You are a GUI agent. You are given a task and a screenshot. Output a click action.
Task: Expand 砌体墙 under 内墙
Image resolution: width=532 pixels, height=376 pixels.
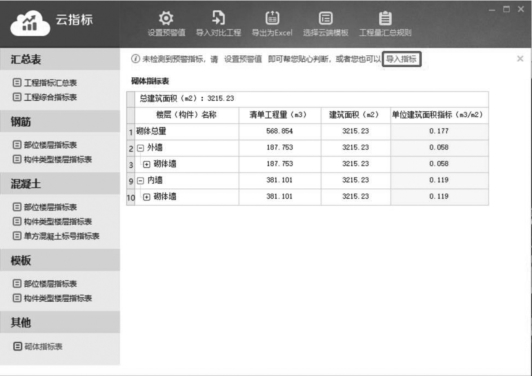click(147, 197)
